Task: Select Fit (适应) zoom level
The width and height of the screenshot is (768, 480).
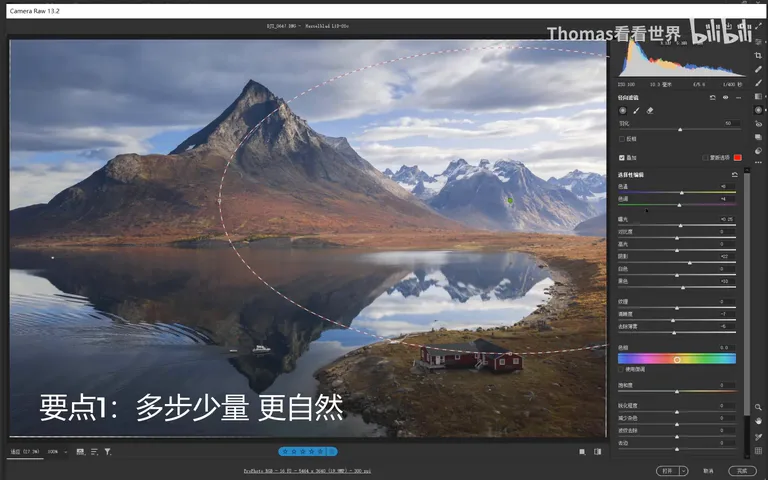Action: click(25, 452)
